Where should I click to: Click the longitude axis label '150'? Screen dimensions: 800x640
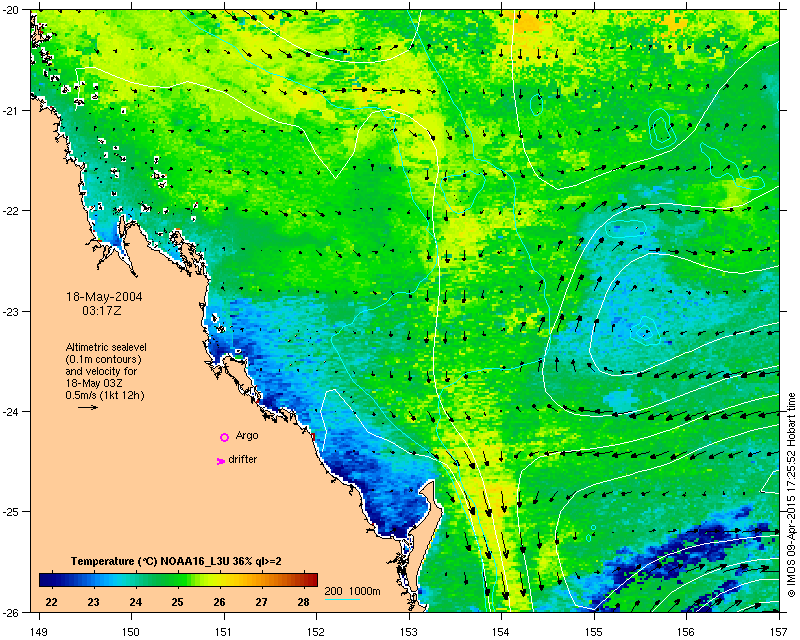(131, 632)
